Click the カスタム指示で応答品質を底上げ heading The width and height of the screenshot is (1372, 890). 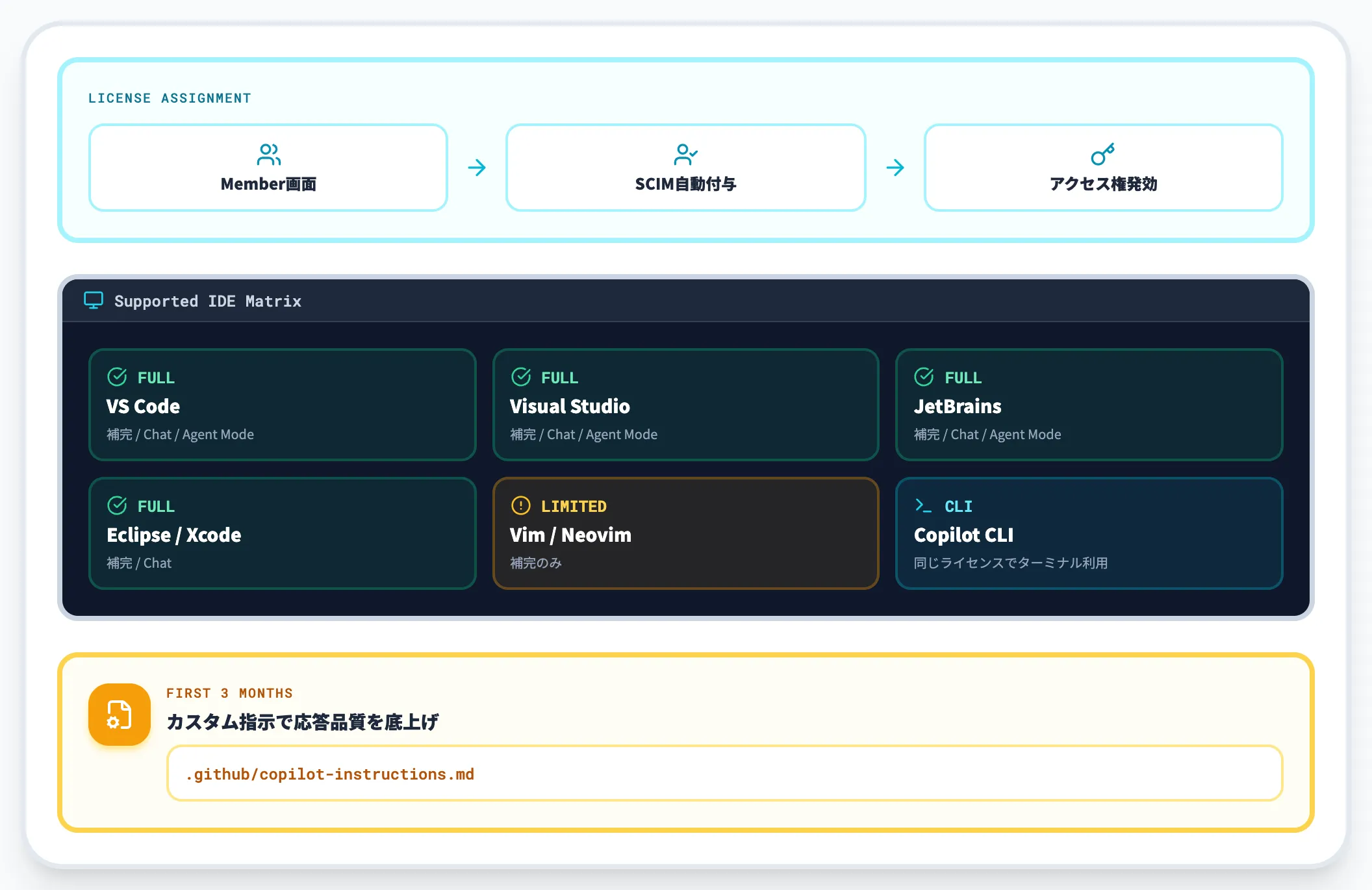(303, 722)
